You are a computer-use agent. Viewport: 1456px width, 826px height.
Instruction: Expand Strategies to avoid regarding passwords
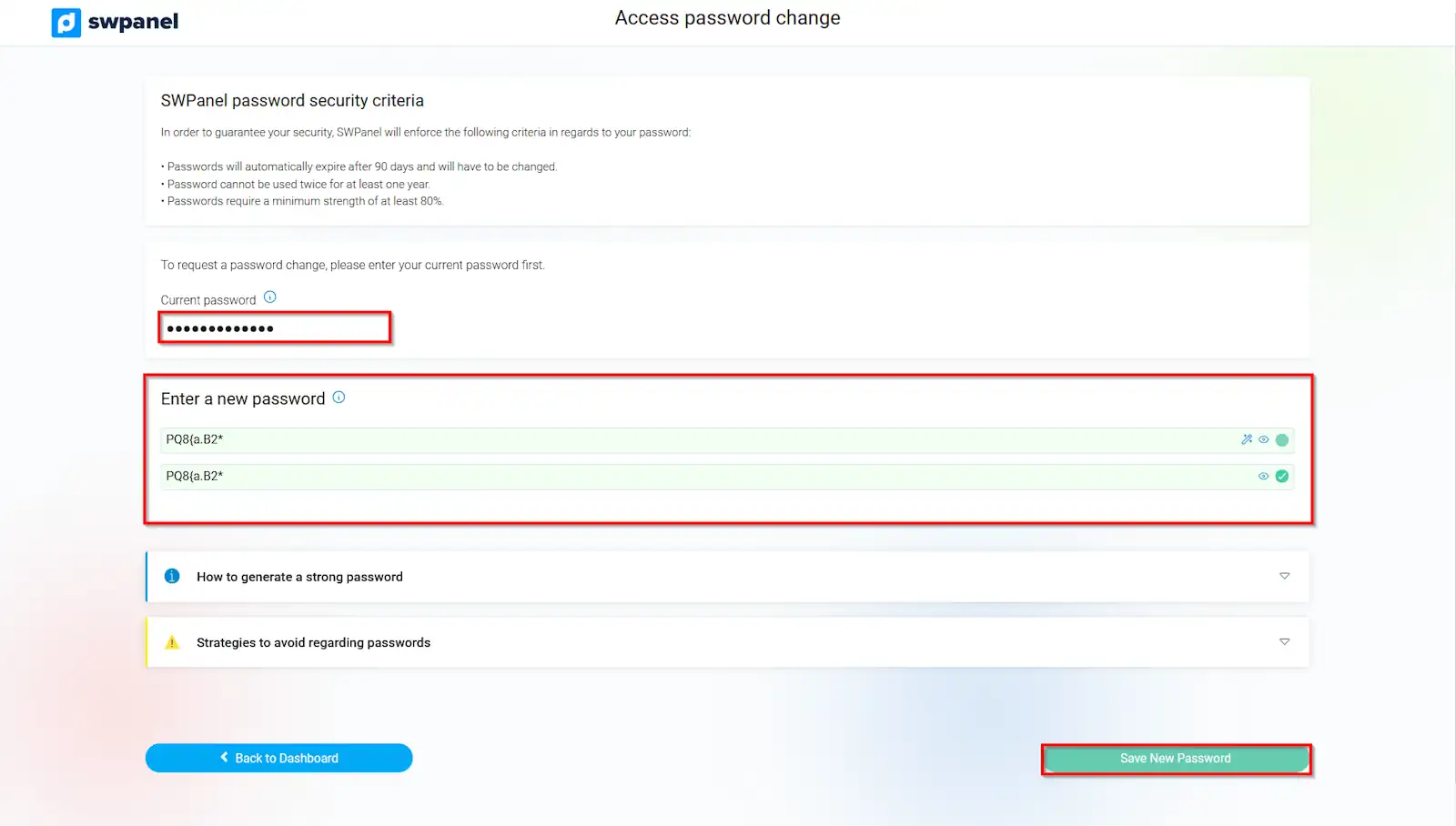(313, 642)
